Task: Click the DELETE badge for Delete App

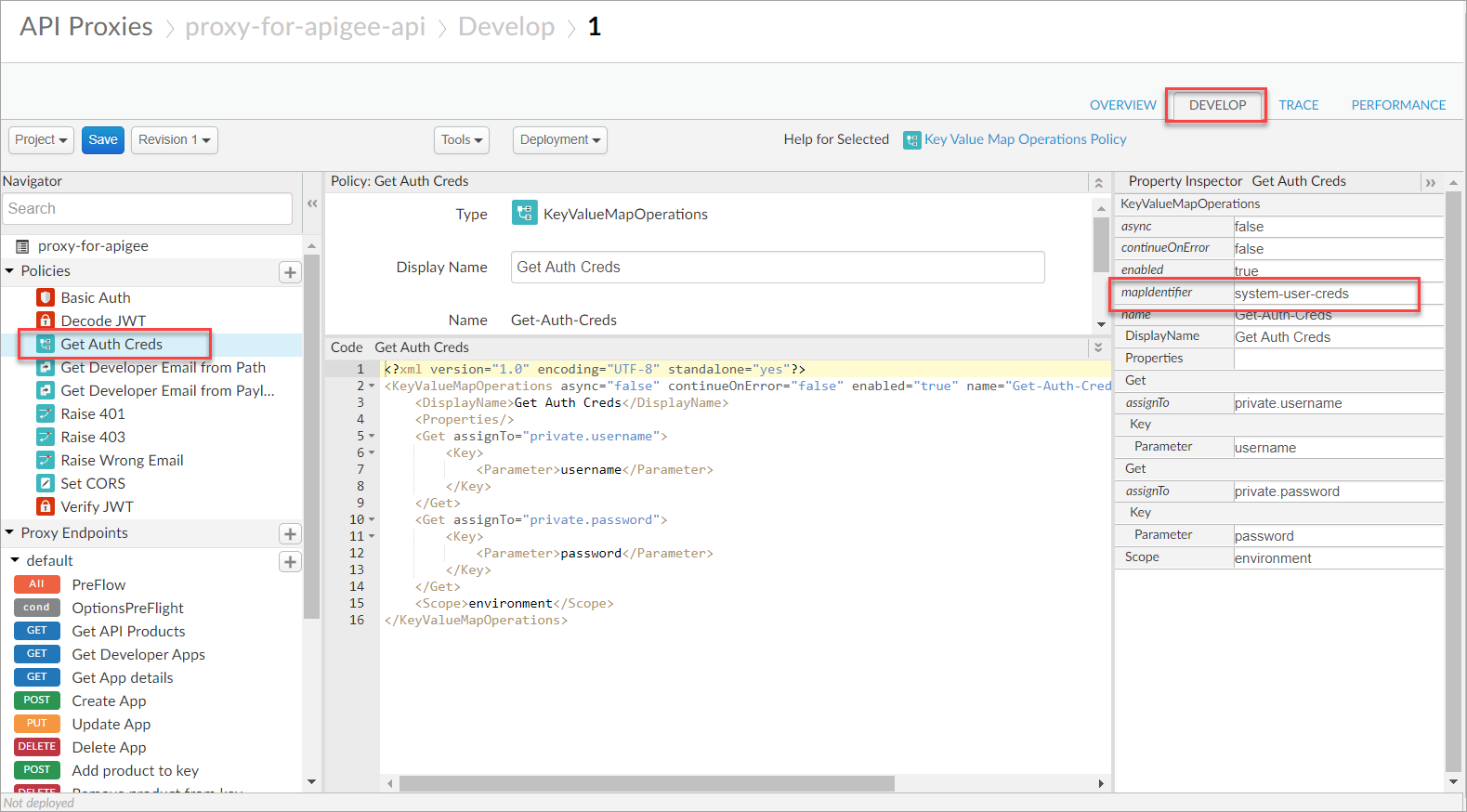Action: (x=37, y=747)
